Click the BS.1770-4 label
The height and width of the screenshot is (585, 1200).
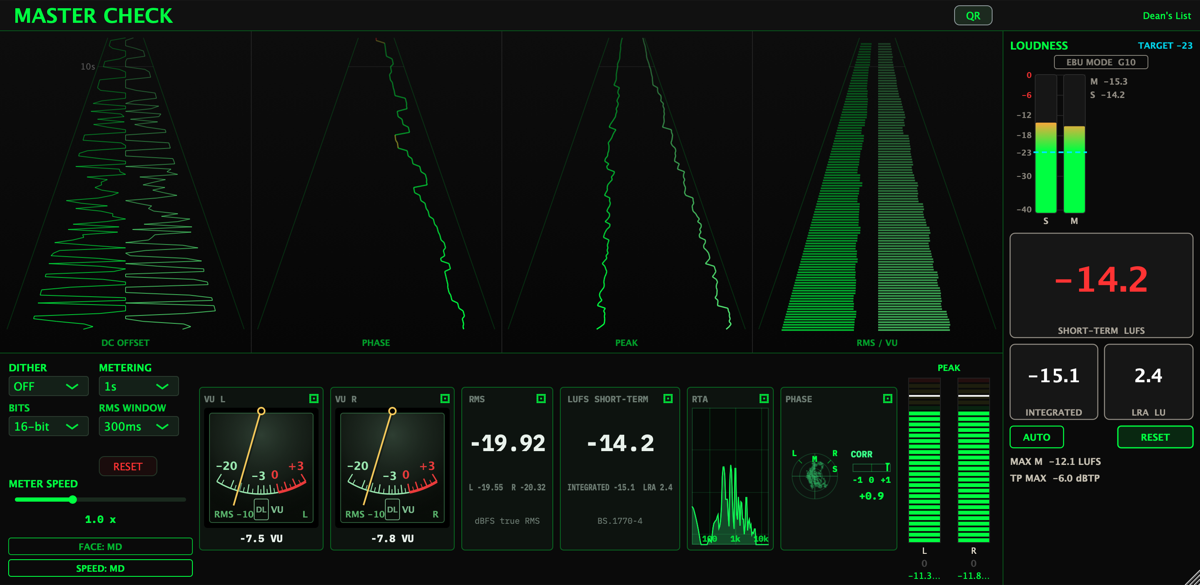coord(620,521)
